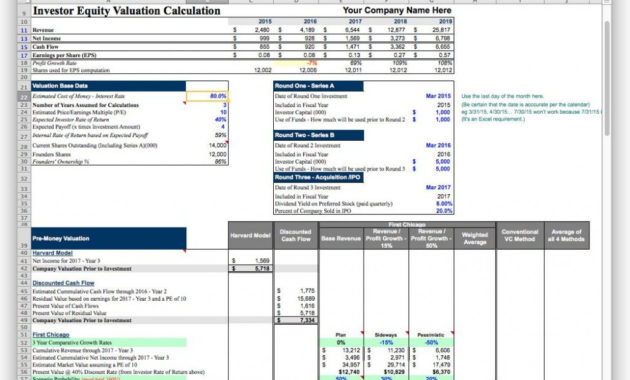The image size is (630, 380).
Task: Click the 'Harvard Model' gray column header
Action: click(x=250, y=235)
